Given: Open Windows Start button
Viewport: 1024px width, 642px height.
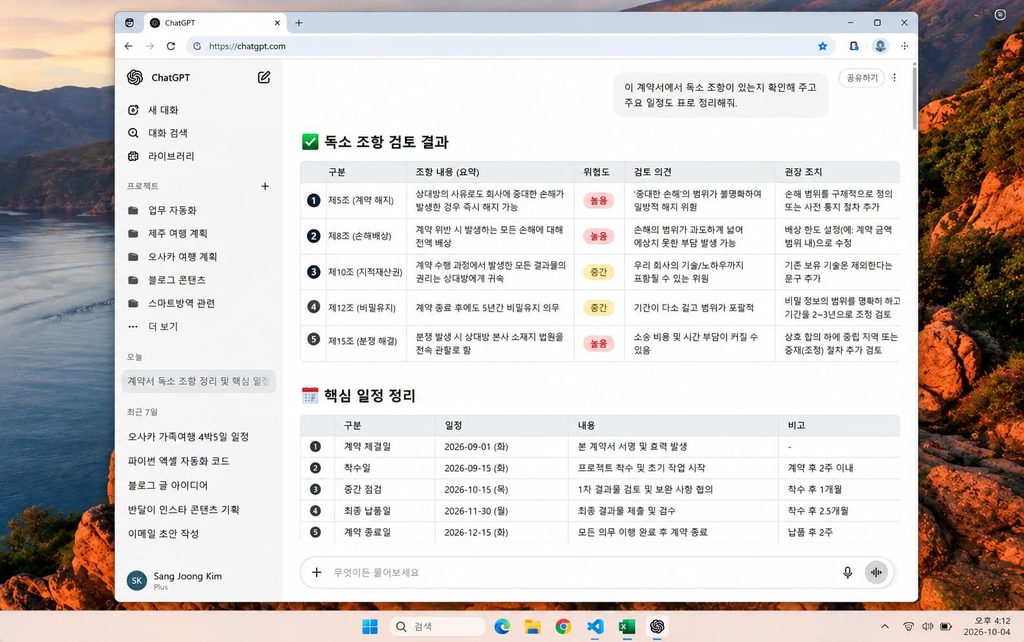Looking at the screenshot, I should pos(370,626).
